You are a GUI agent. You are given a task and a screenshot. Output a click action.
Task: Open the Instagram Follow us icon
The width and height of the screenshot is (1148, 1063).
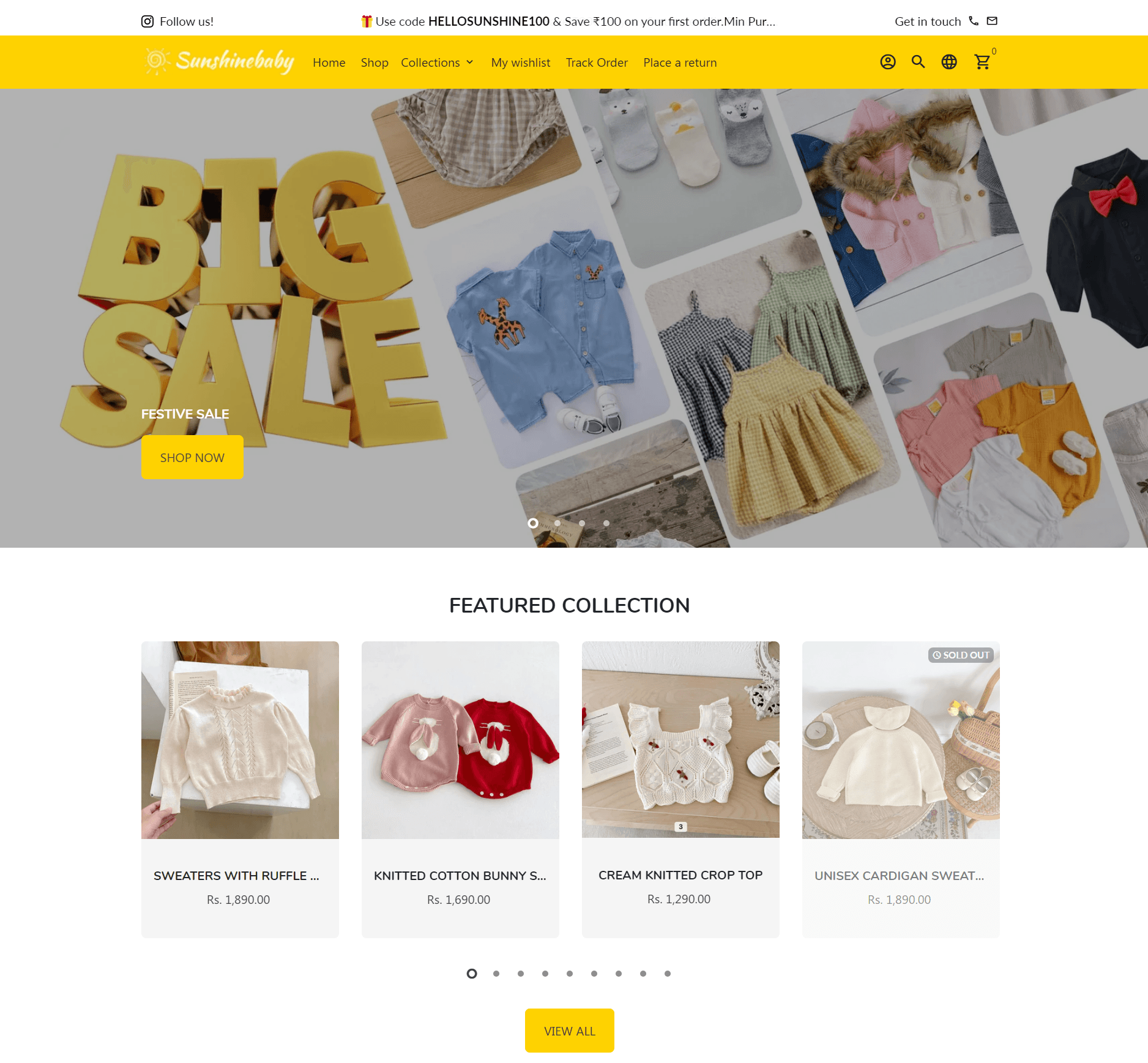pos(147,21)
